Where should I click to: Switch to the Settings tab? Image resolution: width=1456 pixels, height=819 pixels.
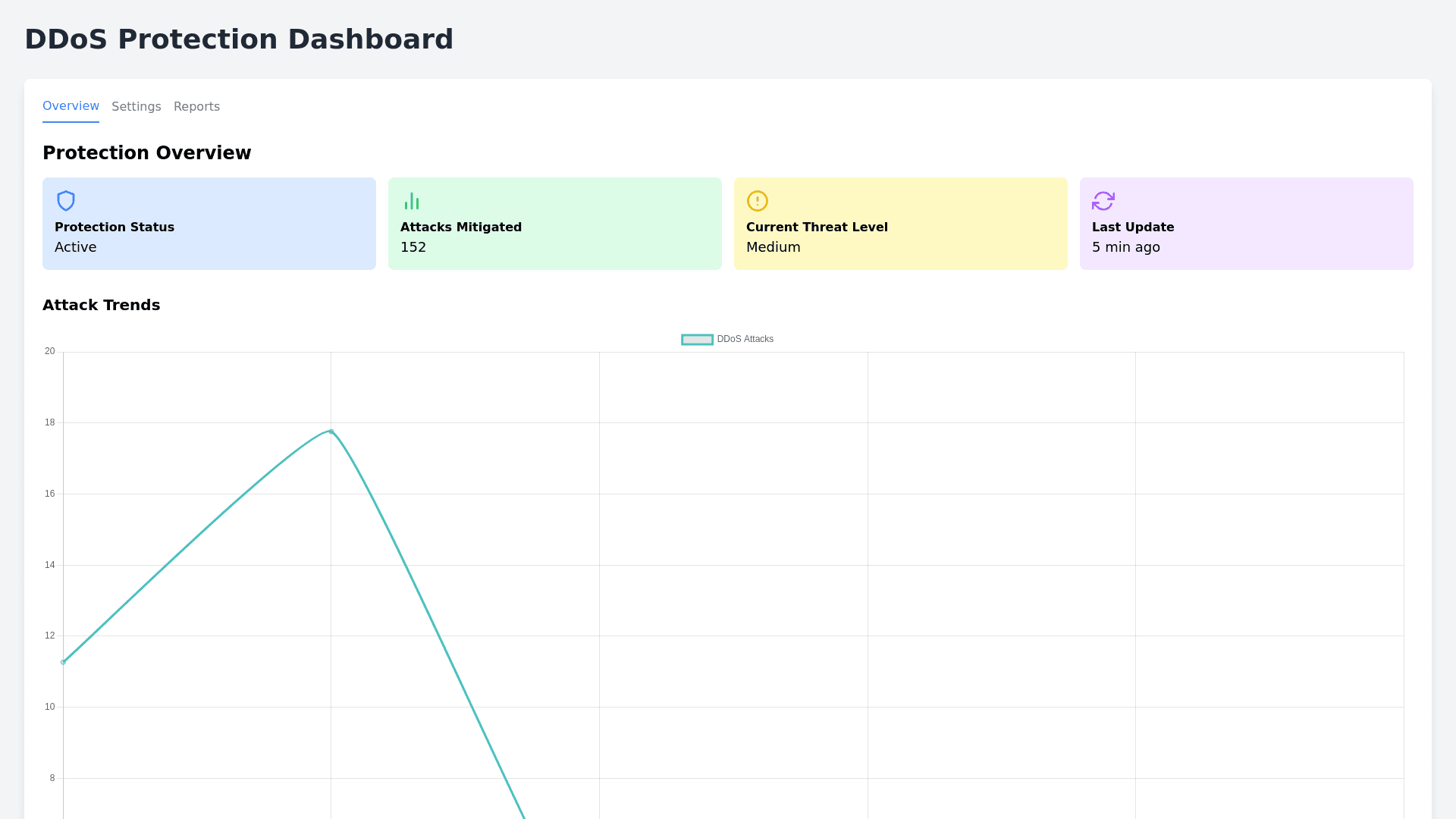tap(136, 107)
